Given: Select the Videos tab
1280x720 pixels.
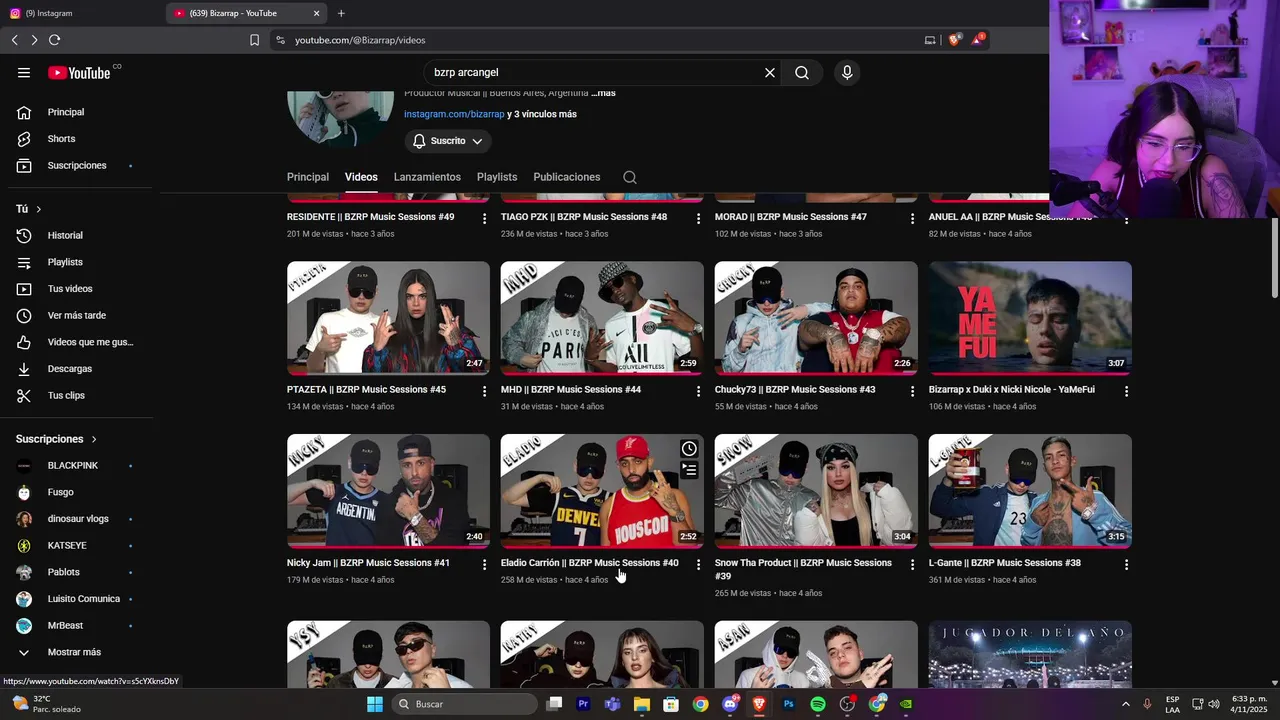Looking at the screenshot, I should coord(361,177).
